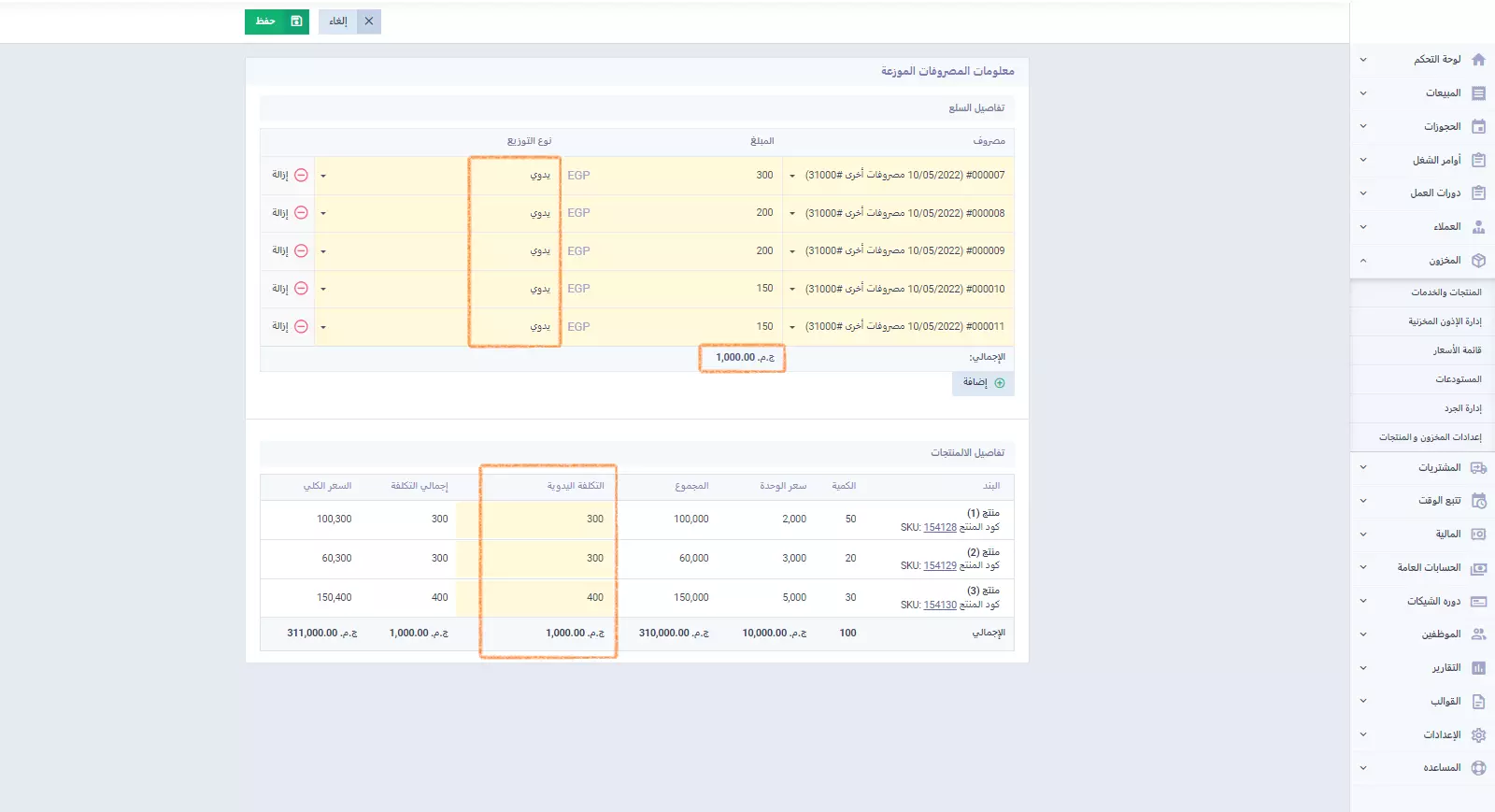1495x812 pixels.
Task: Click the green Save (حفظ) button
Action: pos(277,21)
